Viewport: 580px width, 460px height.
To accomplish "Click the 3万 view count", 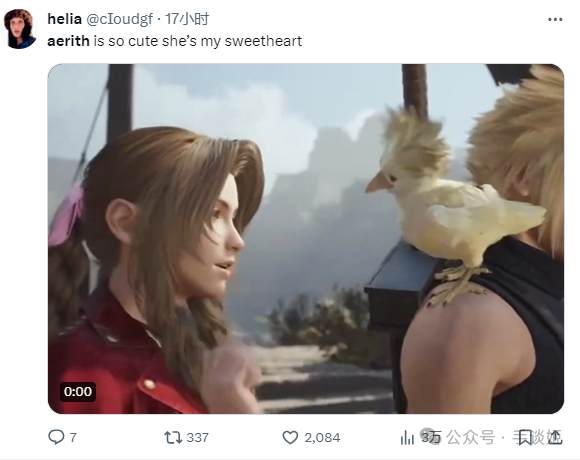I will point(431,437).
